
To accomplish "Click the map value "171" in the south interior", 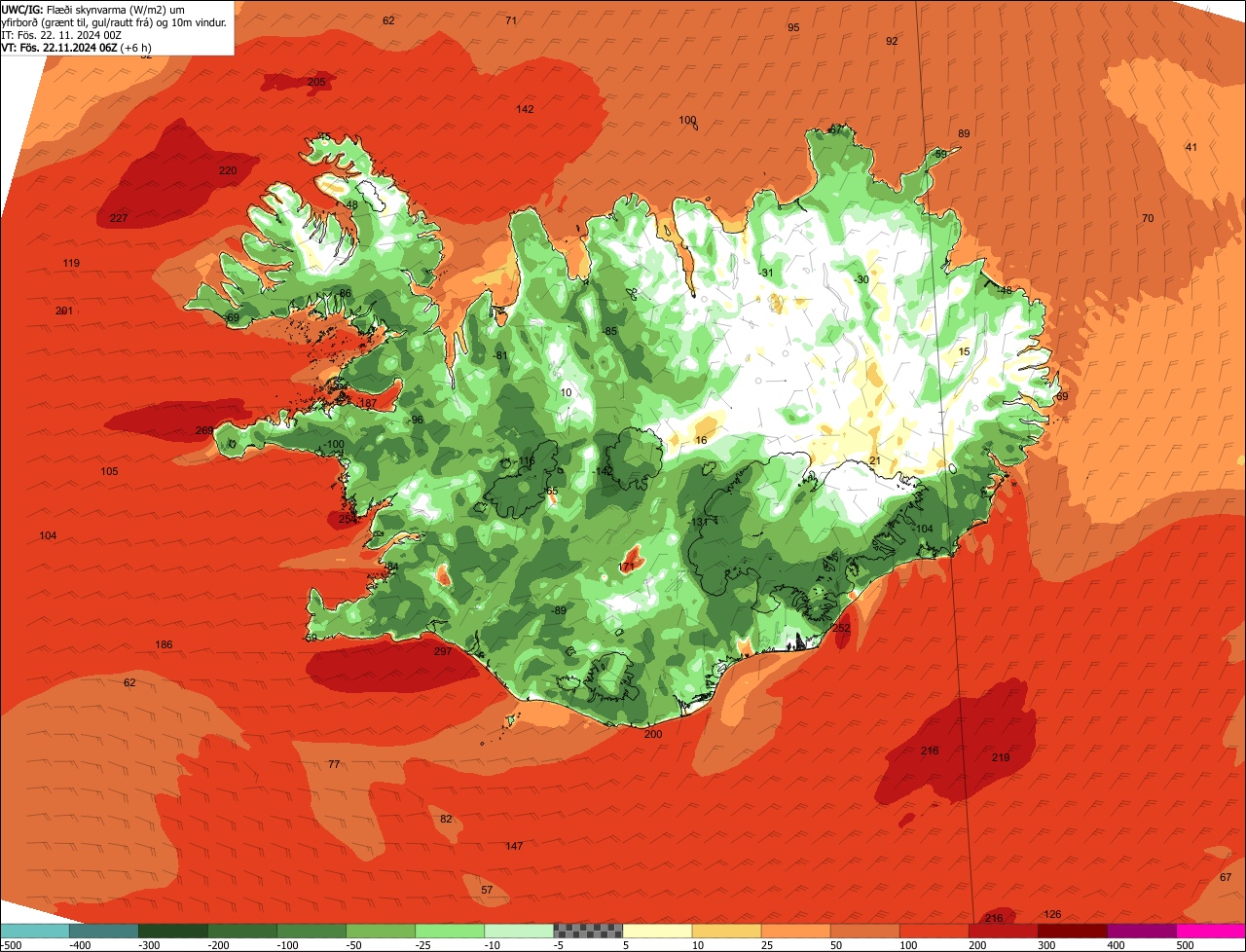I will [x=627, y=566].
